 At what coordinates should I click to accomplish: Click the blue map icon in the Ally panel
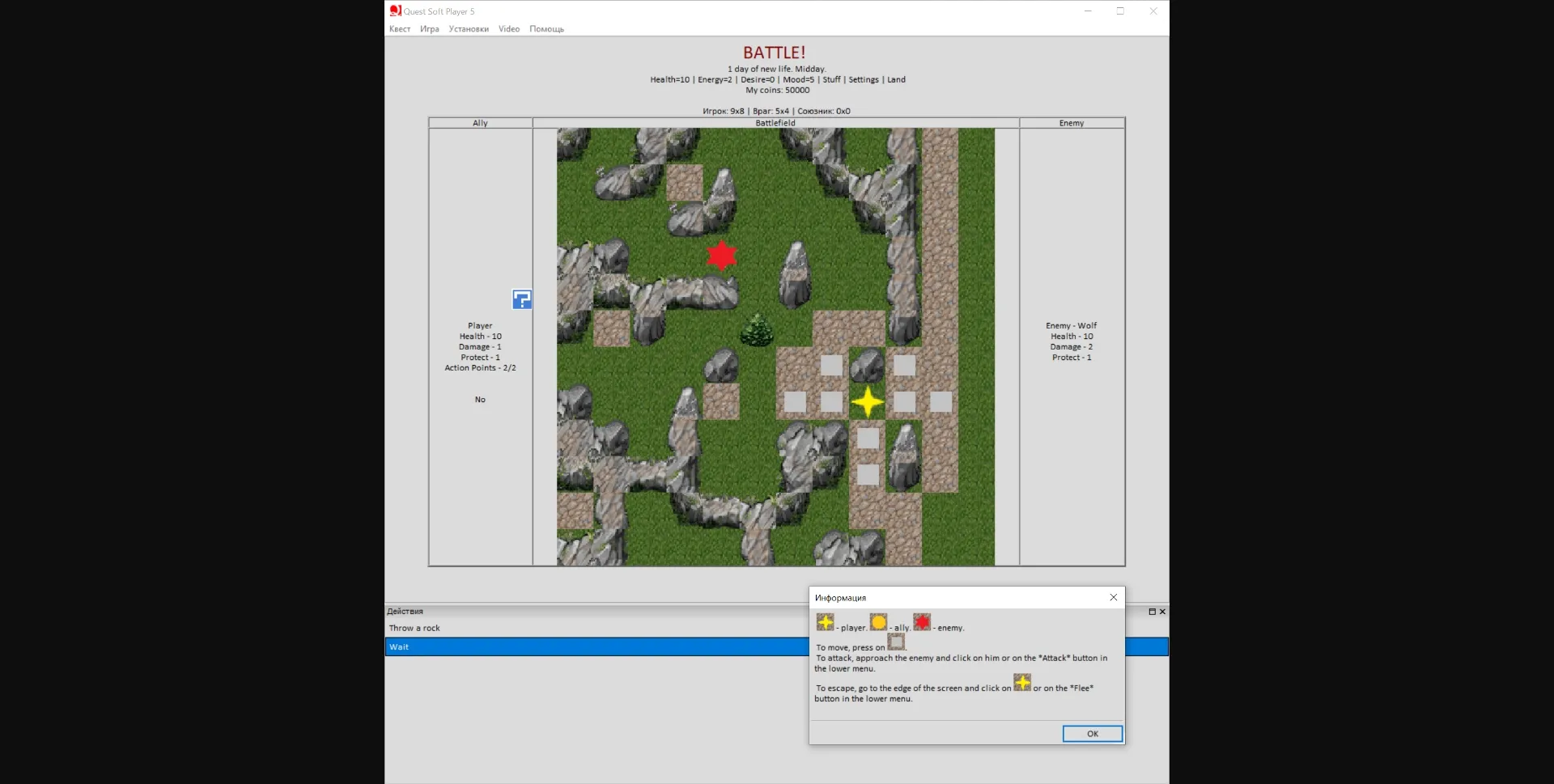521,299
